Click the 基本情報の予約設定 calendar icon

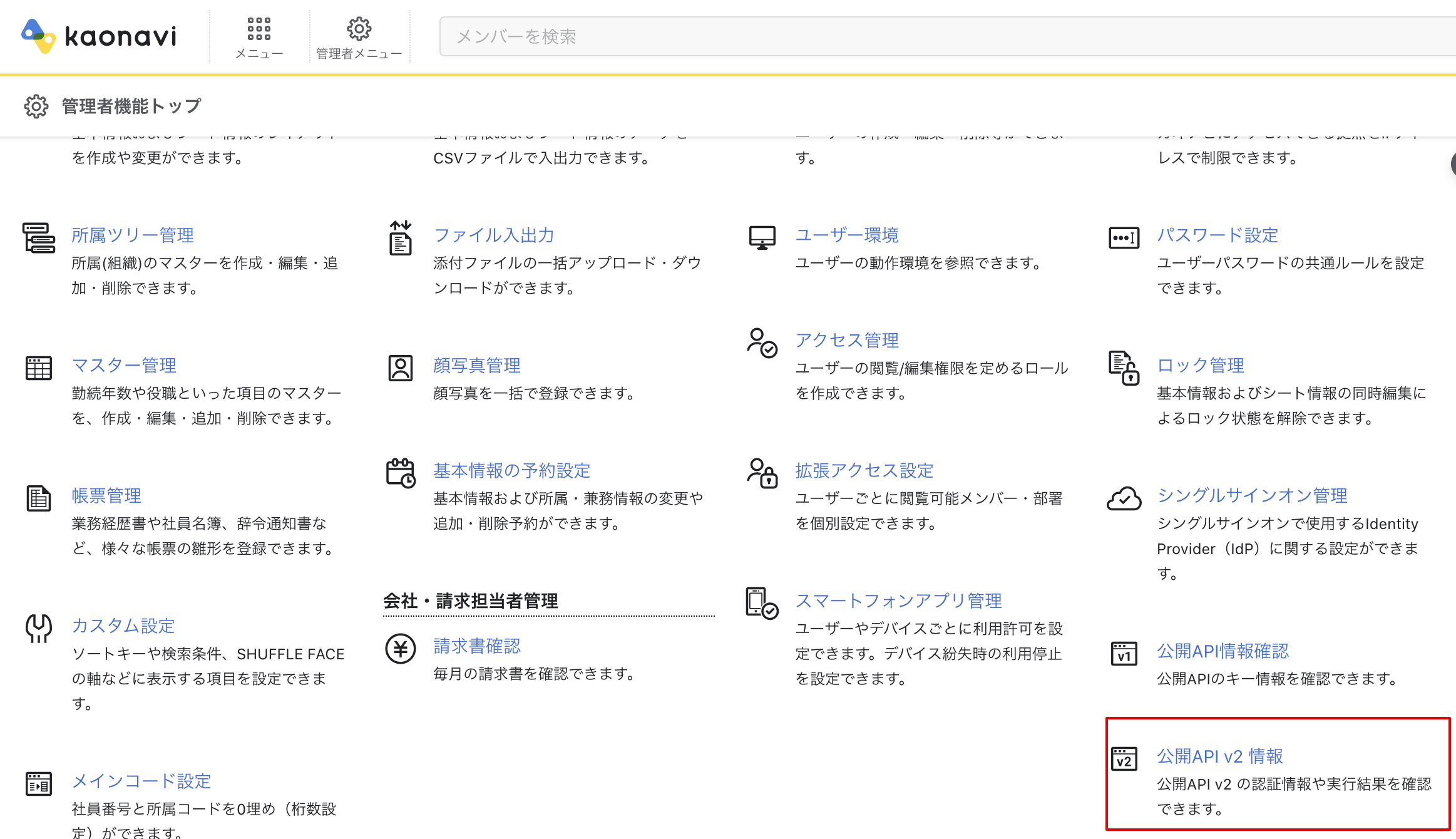pyautogui.click(x=401, y=473)
